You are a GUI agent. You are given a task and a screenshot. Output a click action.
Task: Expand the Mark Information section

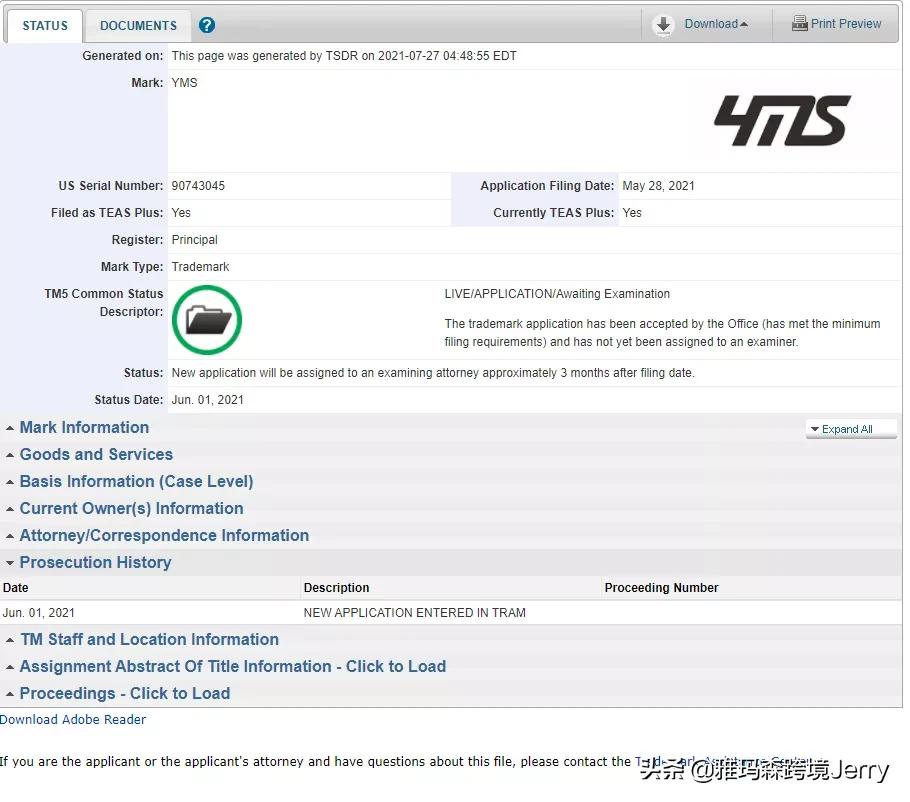[x=84, y=428]
